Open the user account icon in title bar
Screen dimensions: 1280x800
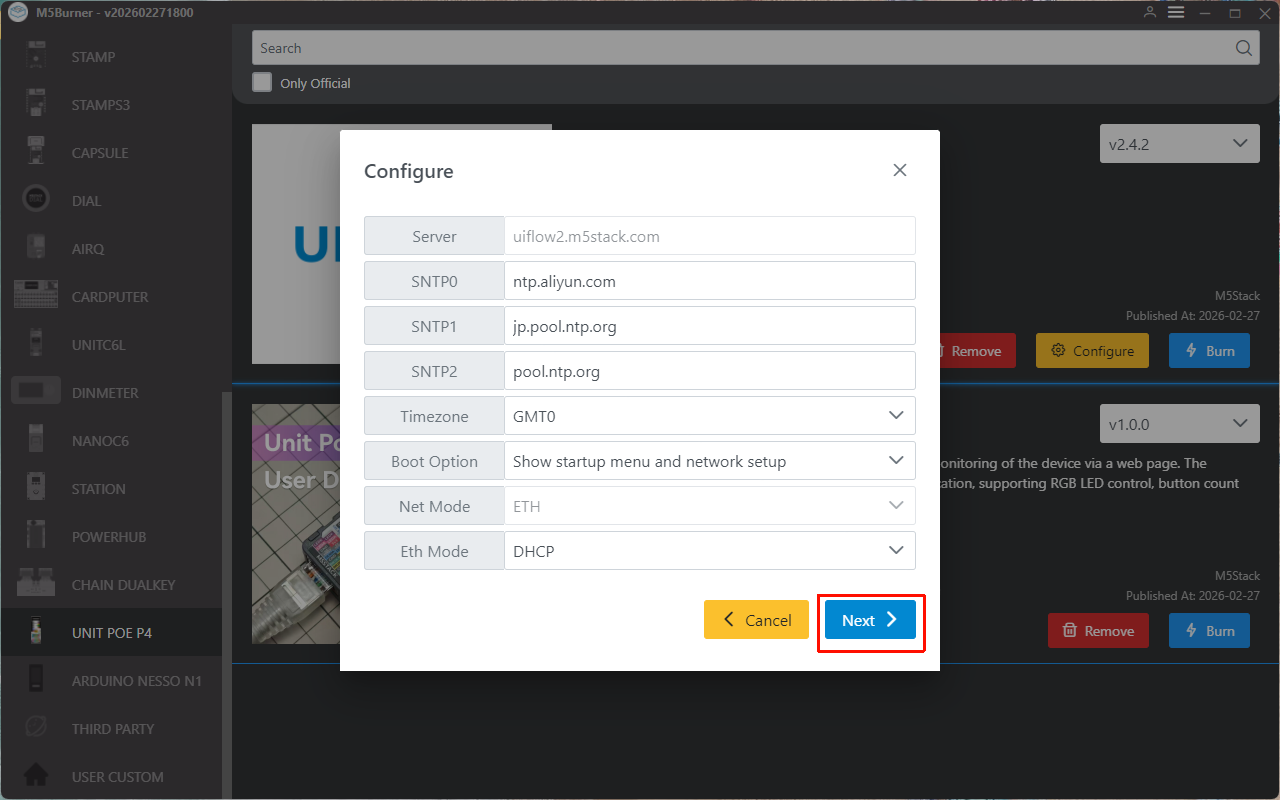tap(1150, 12)
